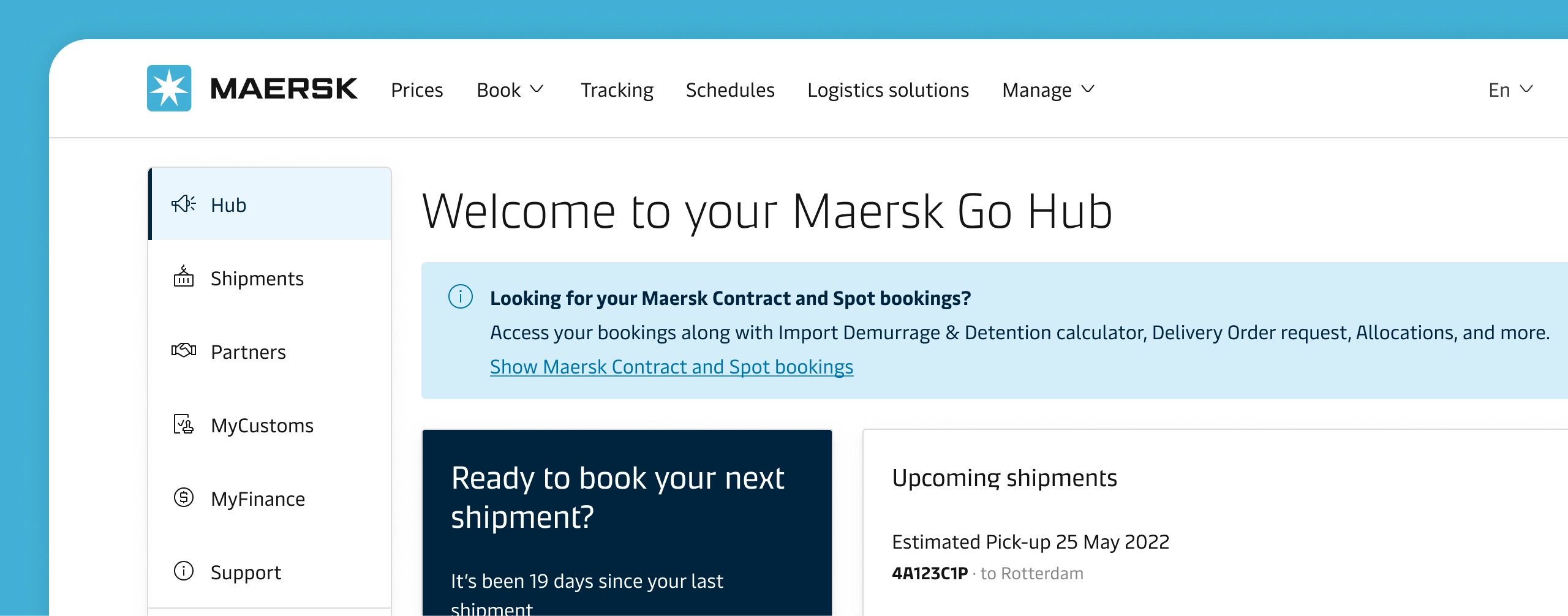Viewport: 1568px width, 616px height.
Task: Click the Shipments container crane icon
Action: [183, 277]
